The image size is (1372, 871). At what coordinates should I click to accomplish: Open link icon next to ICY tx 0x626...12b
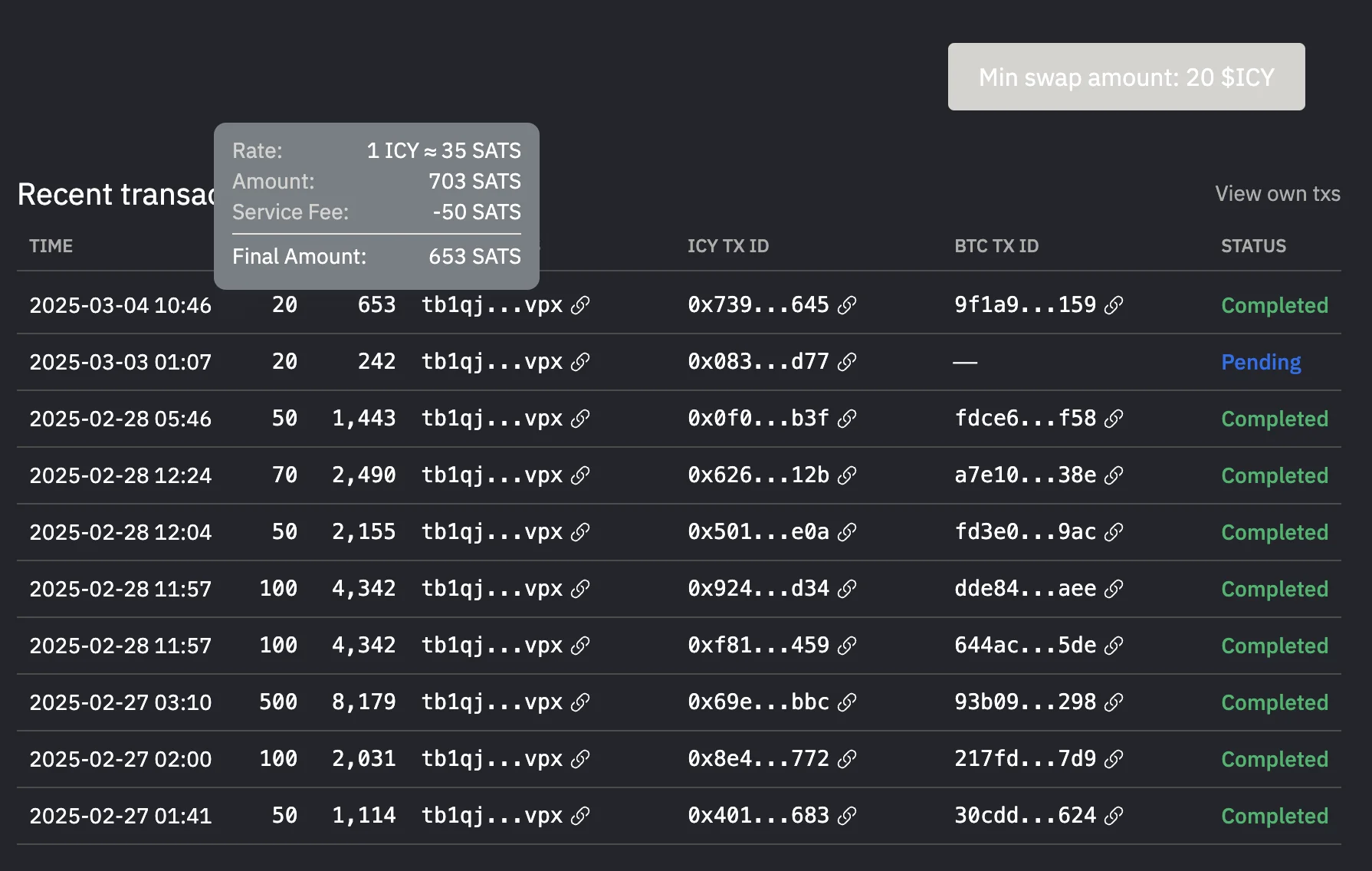click(847, 475)
